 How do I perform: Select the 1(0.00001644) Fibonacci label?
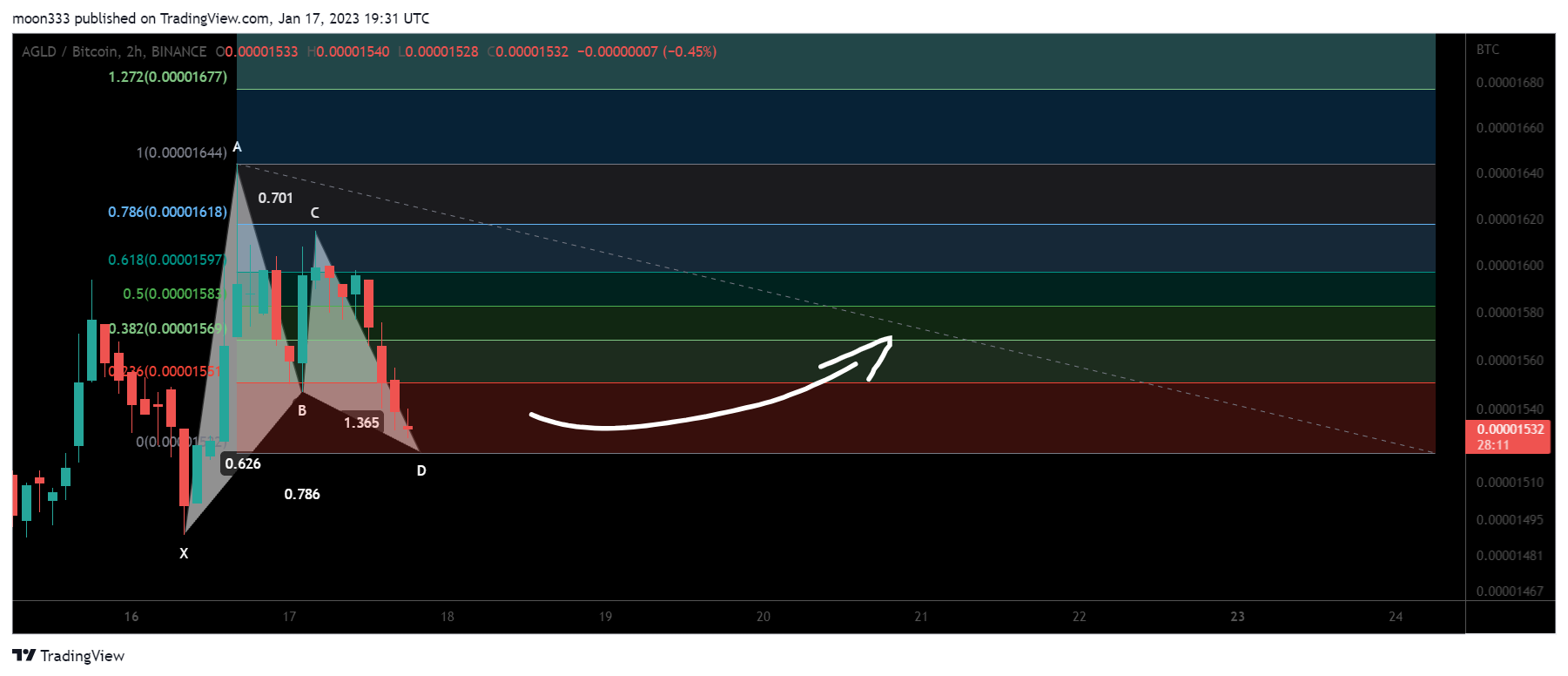tap(181, 152)
